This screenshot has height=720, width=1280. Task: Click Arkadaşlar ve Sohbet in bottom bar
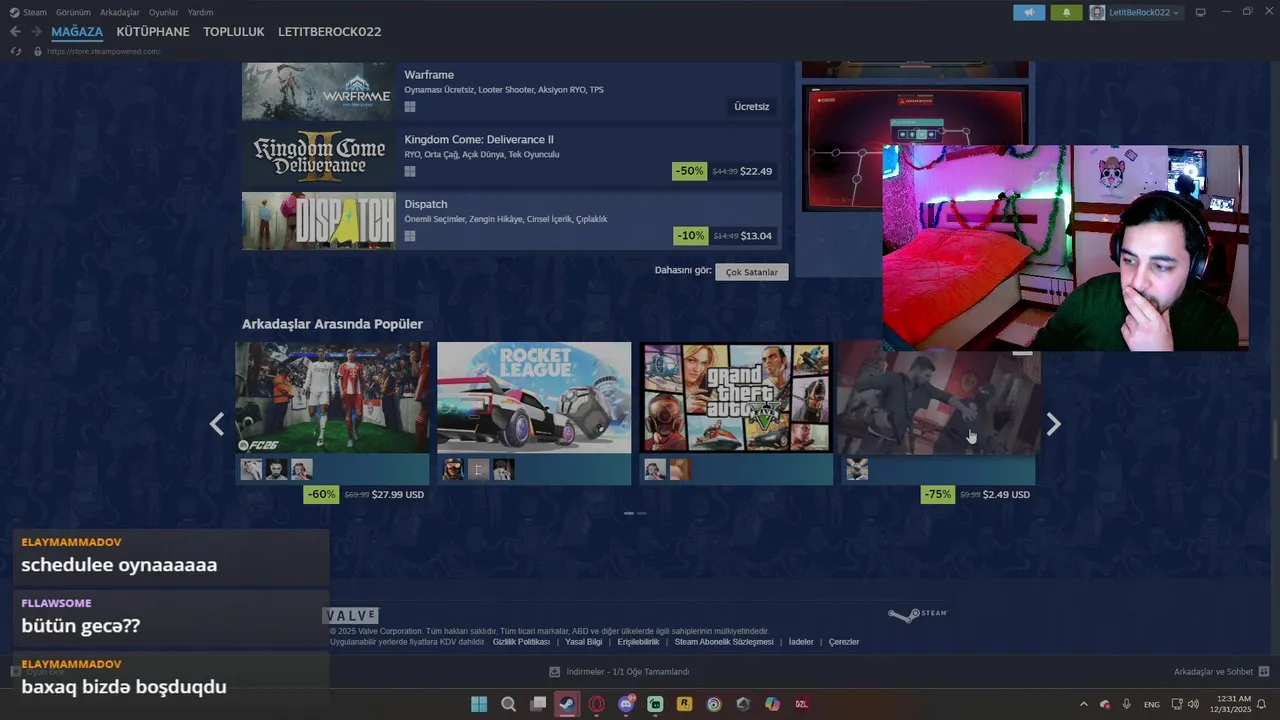coord(1213,672)
